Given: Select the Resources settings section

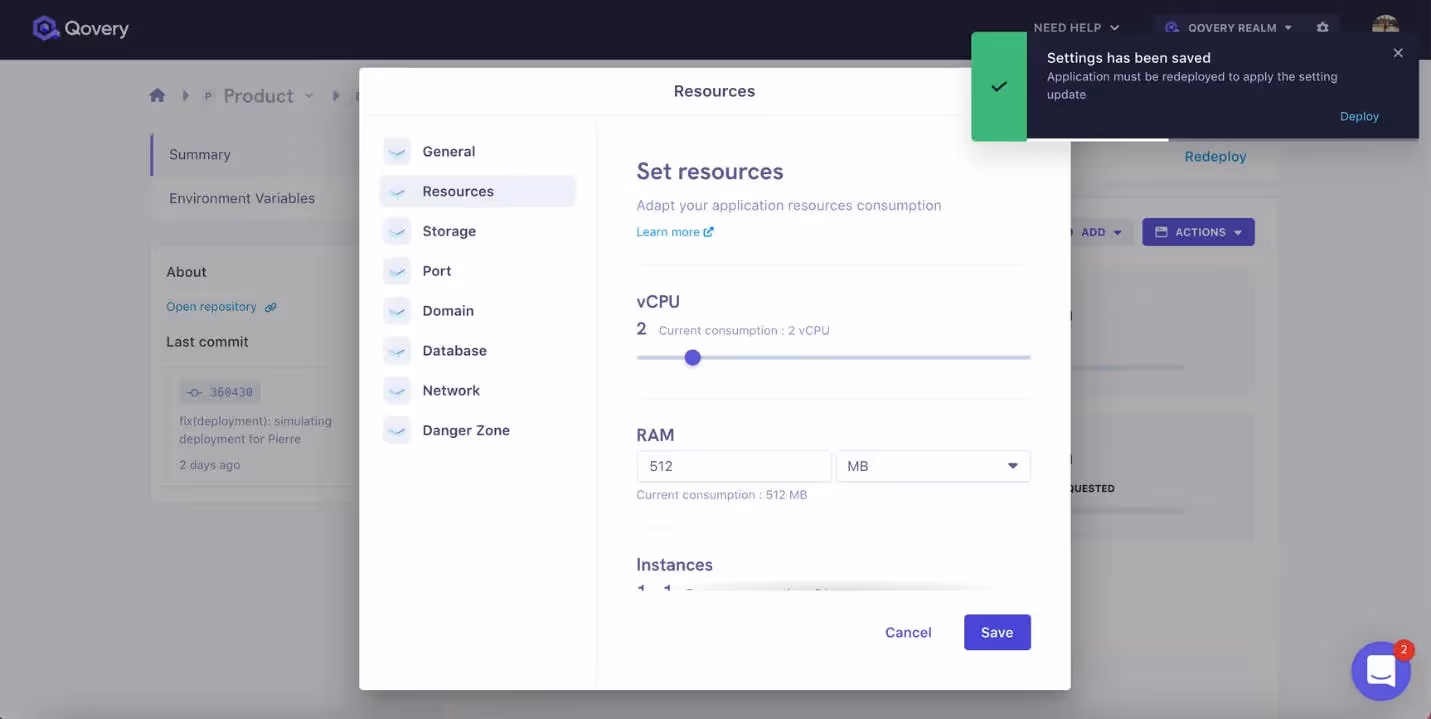Looking at the screenshot, I should 478,192.
